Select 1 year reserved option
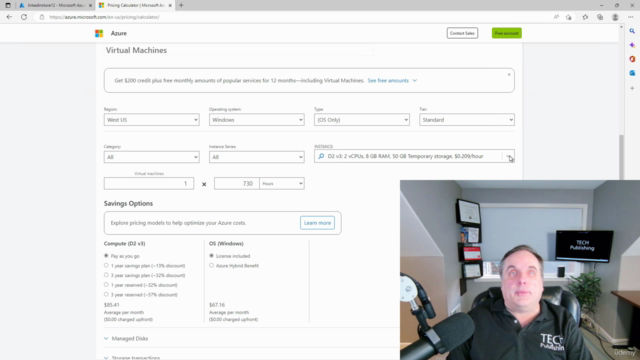 pos(106,285)
